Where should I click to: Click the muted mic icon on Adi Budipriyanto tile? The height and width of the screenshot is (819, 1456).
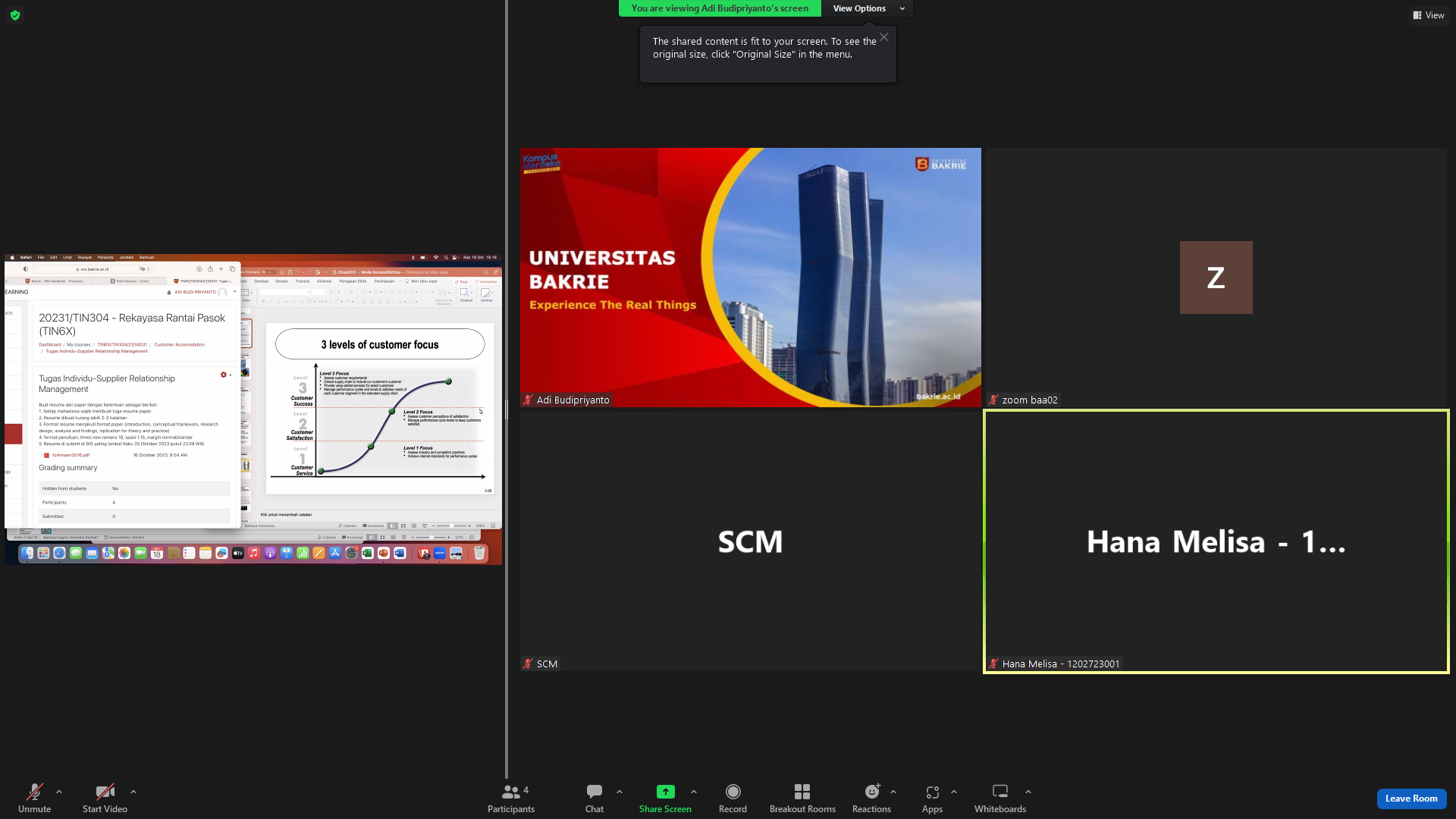528,400
